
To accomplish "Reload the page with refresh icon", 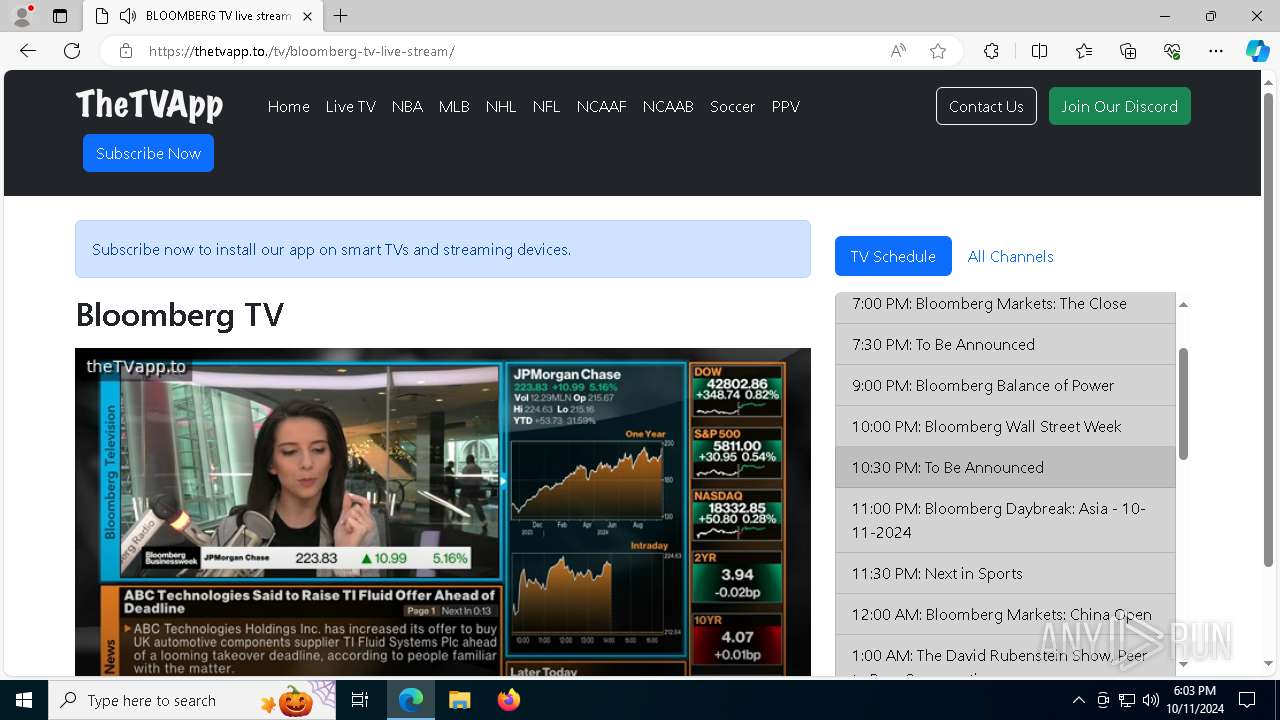I will (x=72, y=51).
